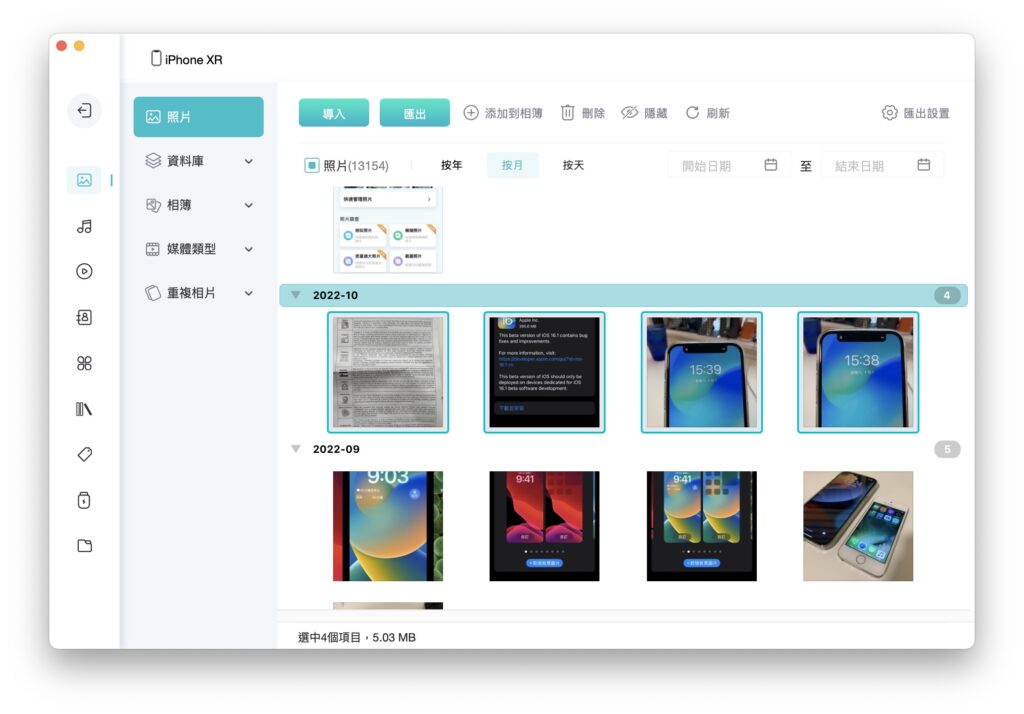Expand the 資料庫 chevron

[249, 161]
